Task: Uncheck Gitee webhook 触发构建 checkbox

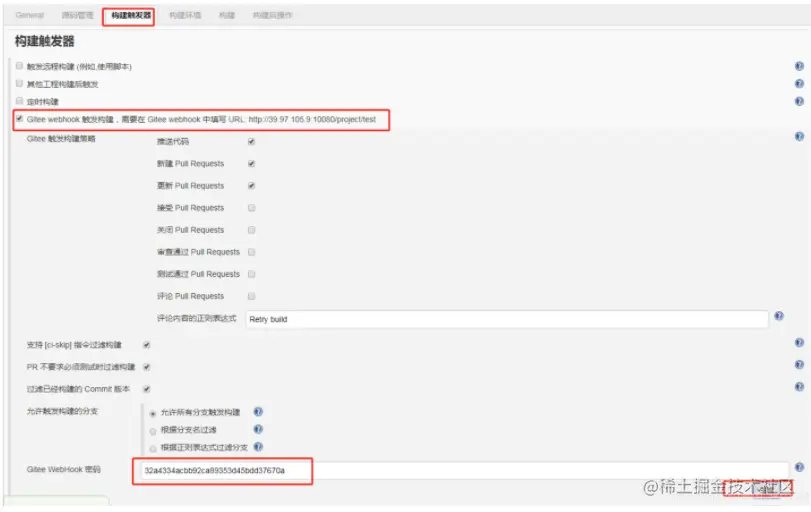Action: pyautogui.click(x=19, y=118)
